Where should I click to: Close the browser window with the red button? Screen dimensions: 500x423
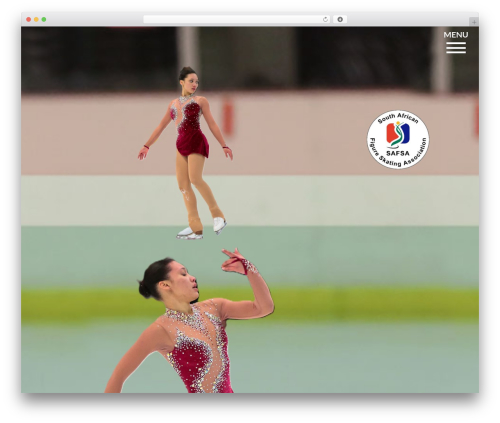point(29,20)
